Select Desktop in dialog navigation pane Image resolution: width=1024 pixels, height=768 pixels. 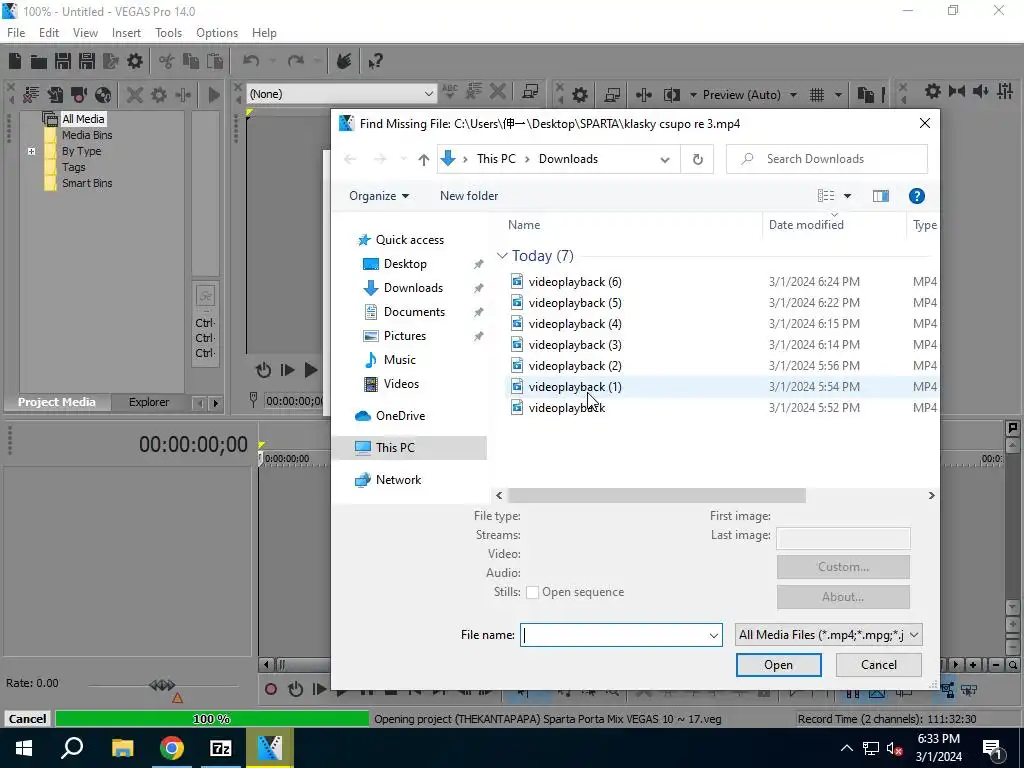(x=405, y=264)
